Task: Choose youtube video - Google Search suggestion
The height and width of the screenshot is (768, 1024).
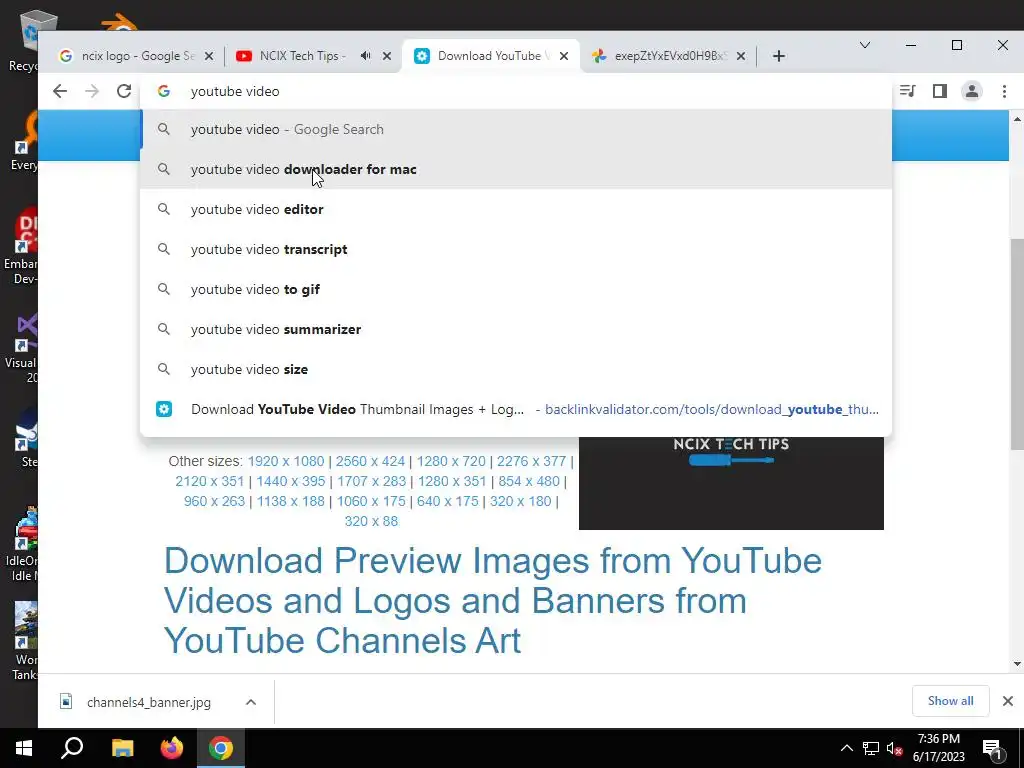Action: tap(516, 129)
